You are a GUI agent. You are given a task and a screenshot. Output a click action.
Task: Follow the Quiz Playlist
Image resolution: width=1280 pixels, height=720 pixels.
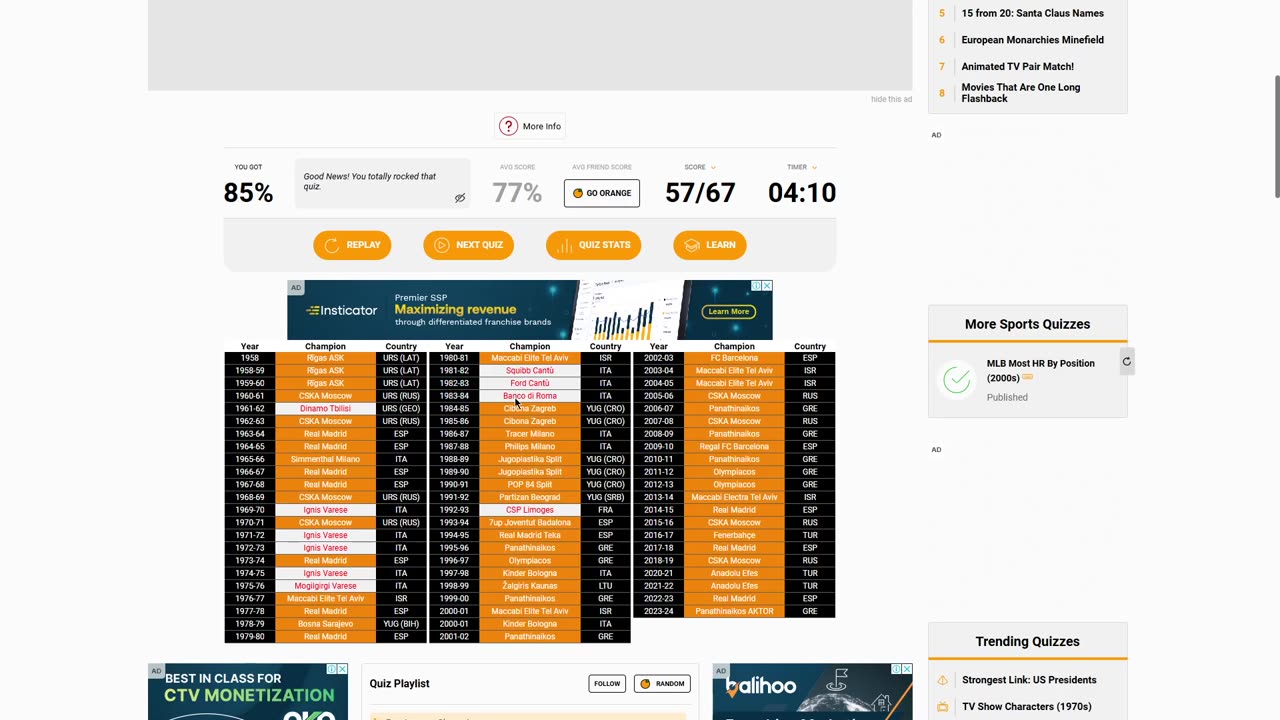(x=607, y=684)
